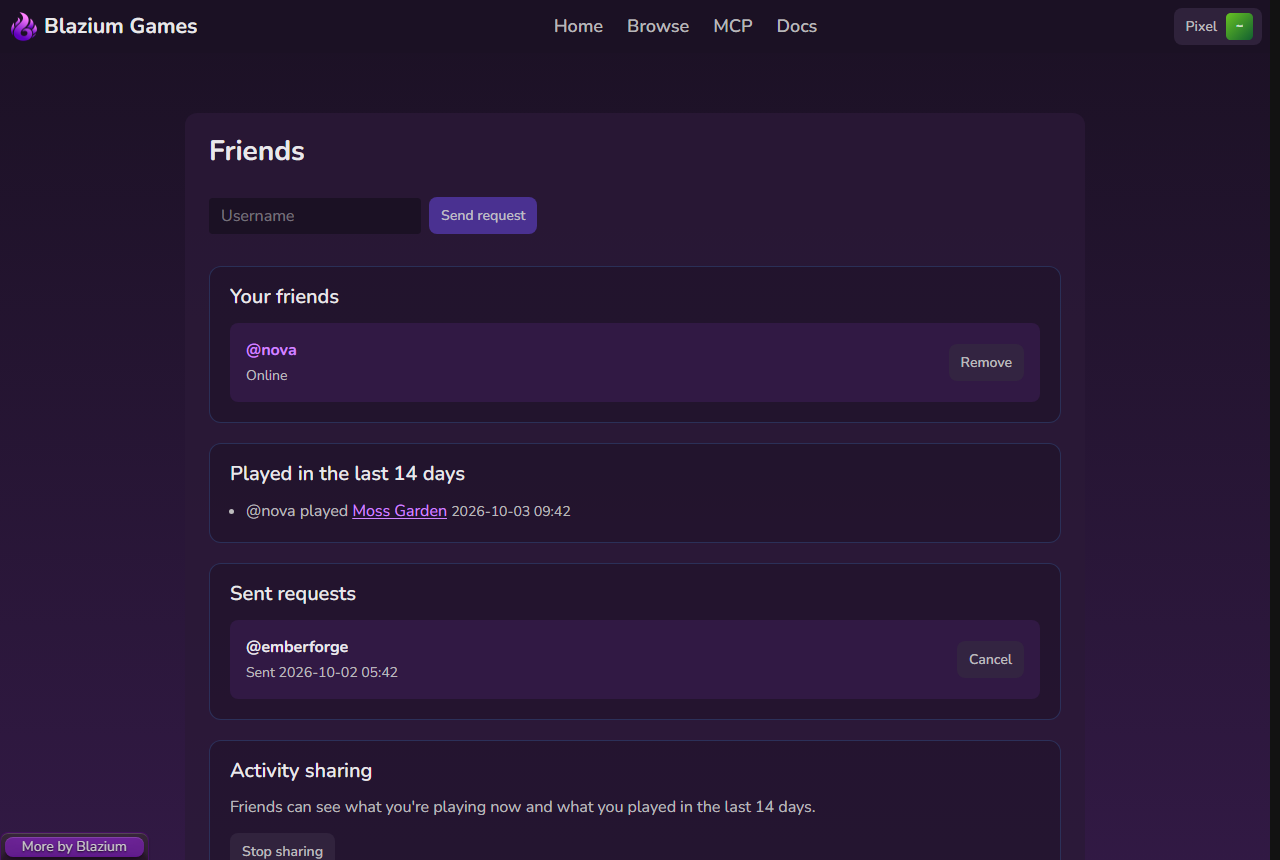Click the Friends page heading

pyautogui.click(x=257, y=151)
